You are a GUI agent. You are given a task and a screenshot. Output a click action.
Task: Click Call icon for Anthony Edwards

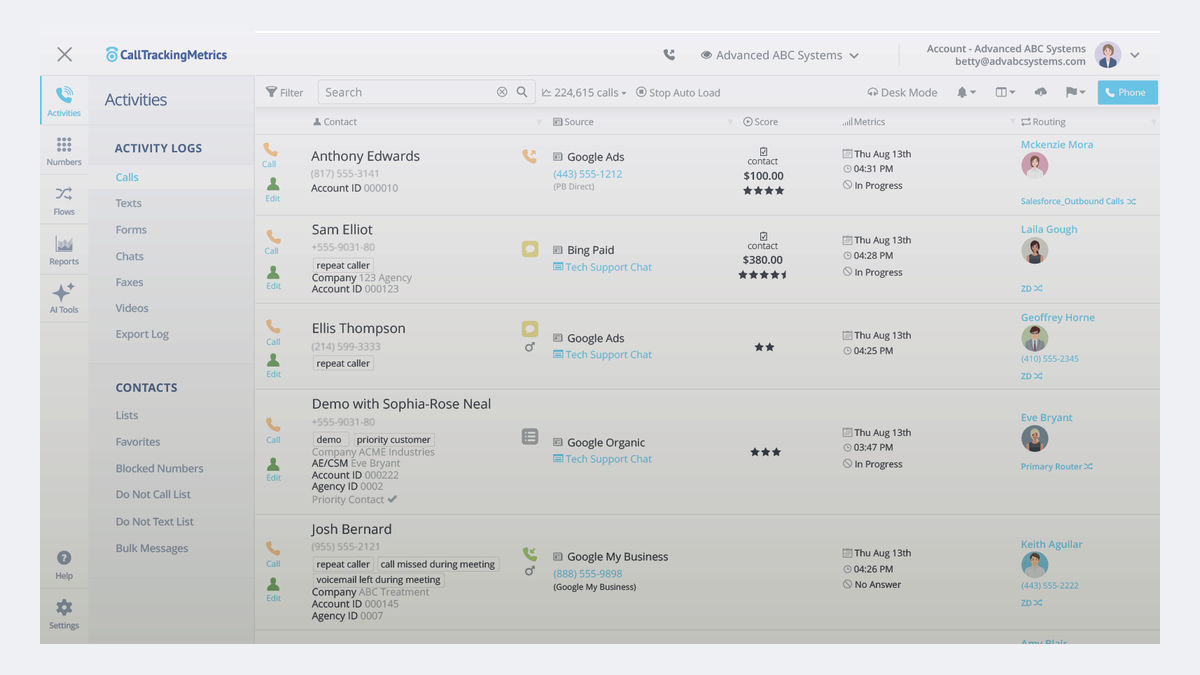tap(270, 155)
